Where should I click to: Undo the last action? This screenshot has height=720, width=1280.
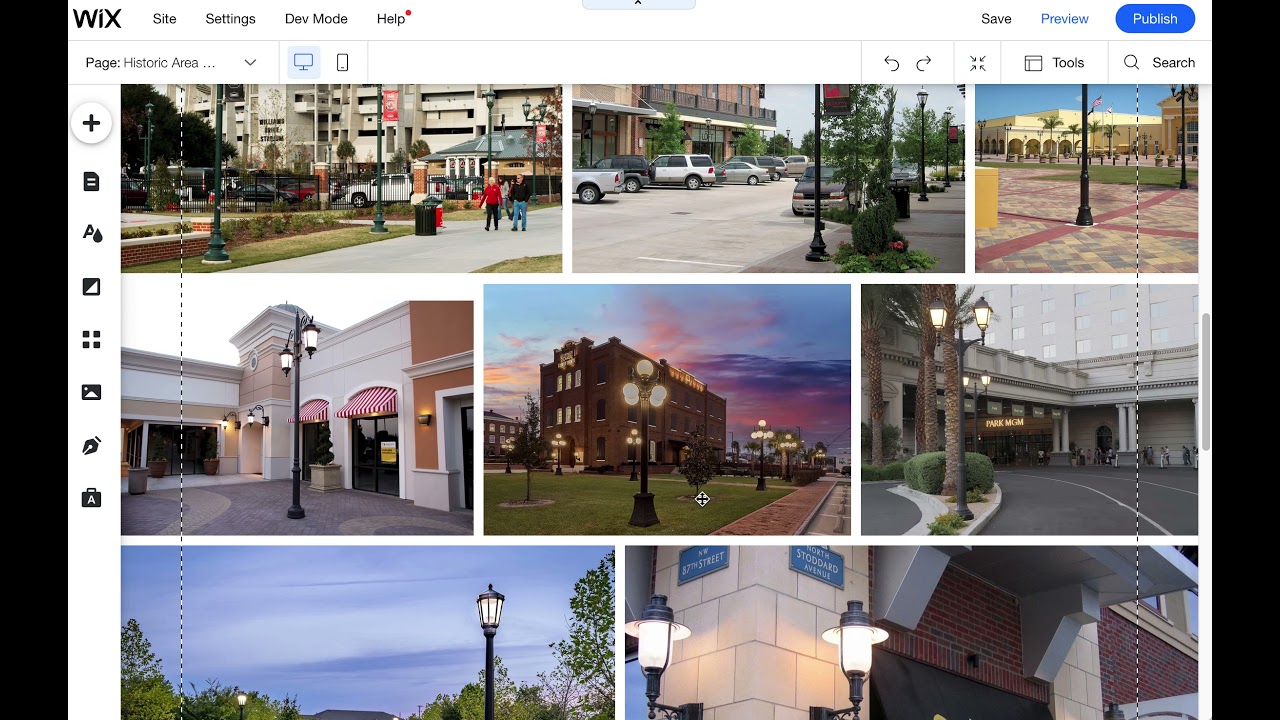[891, 63]
